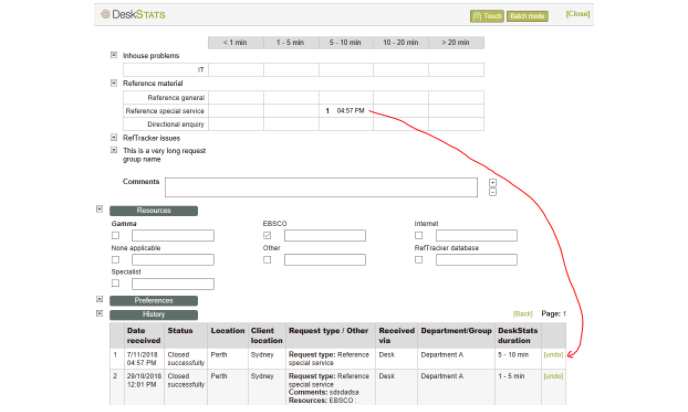688x412 pixels.
Task: Enlarge the Comments box with plus icon
Action: 493,183
